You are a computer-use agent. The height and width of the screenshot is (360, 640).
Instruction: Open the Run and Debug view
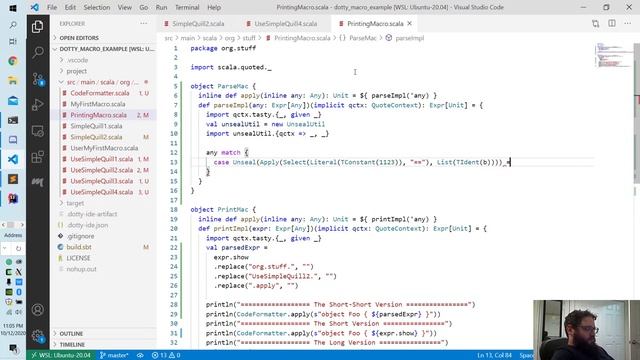click(x=38, y=105)
